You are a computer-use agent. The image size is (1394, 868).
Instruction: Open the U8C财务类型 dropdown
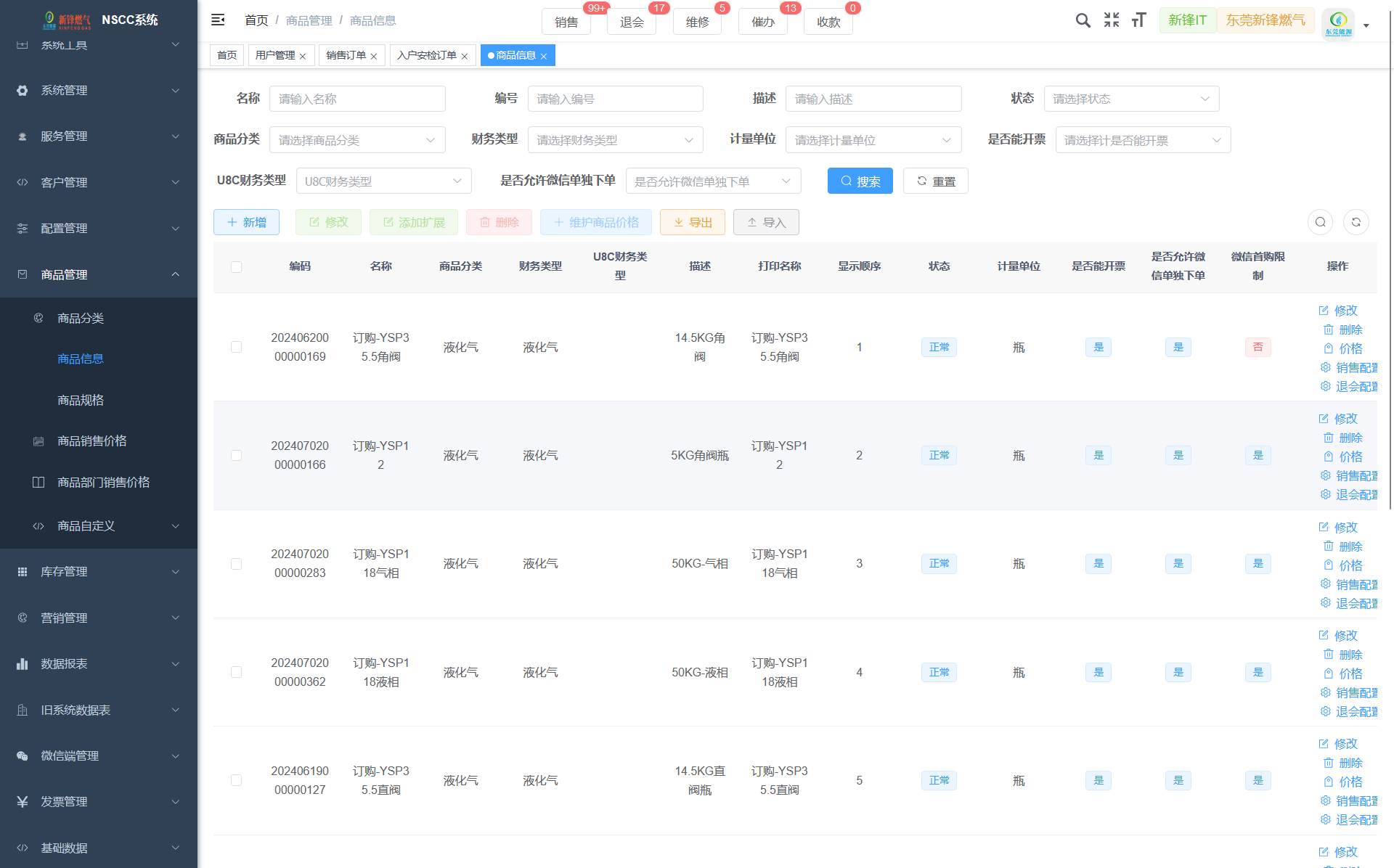click(383, 181)
